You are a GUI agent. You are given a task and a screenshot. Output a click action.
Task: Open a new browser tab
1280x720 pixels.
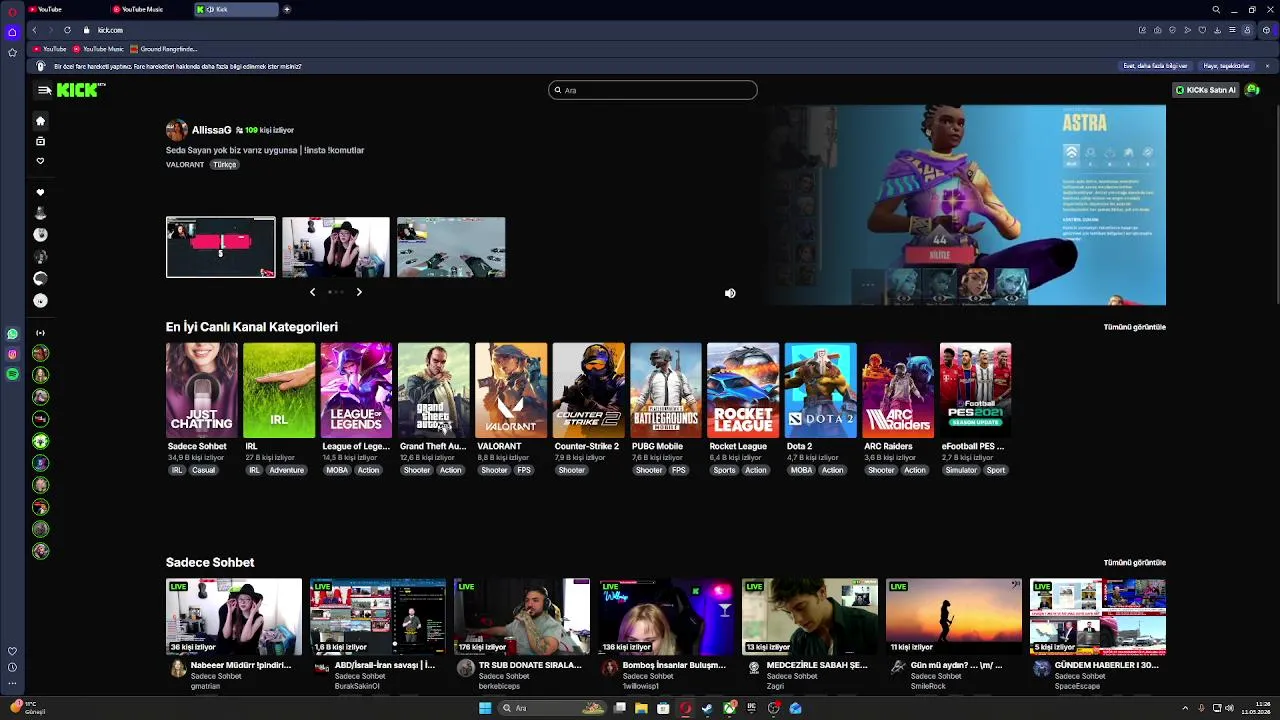[x=287, y=9]
